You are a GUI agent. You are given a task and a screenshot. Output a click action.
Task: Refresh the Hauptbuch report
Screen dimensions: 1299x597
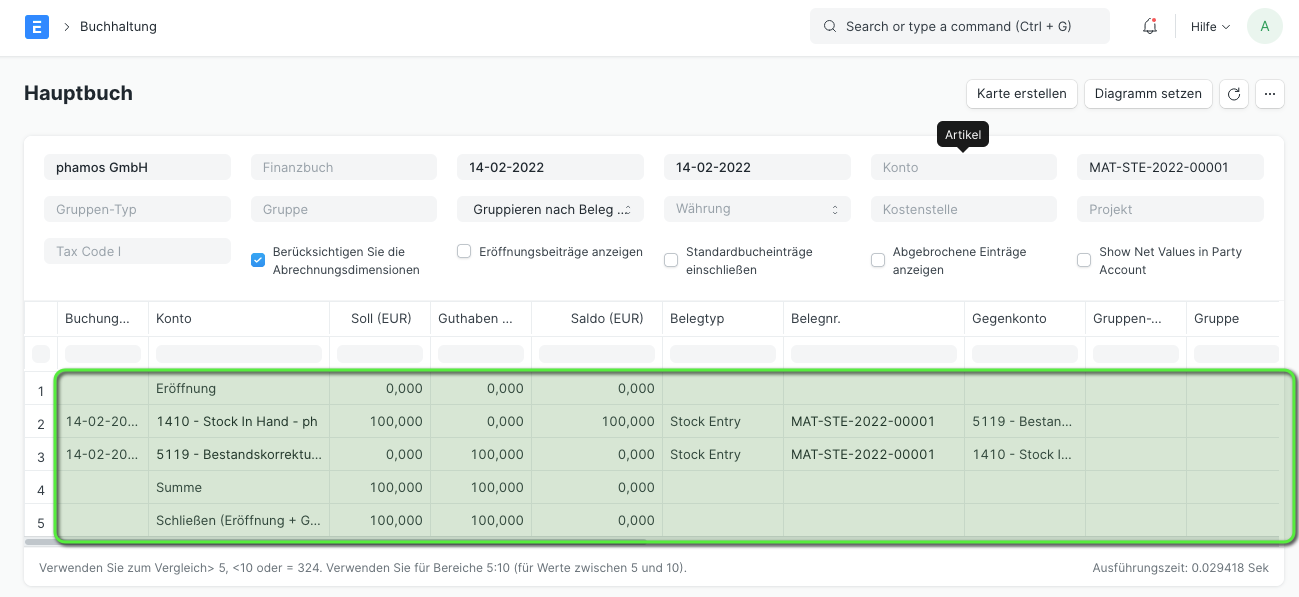1234,94
